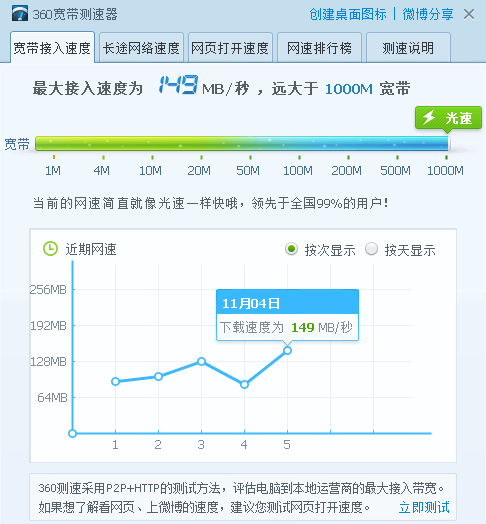Click the 1M marker on the speed scale
This screenshot has height=524, width=486.
(53, 171)
